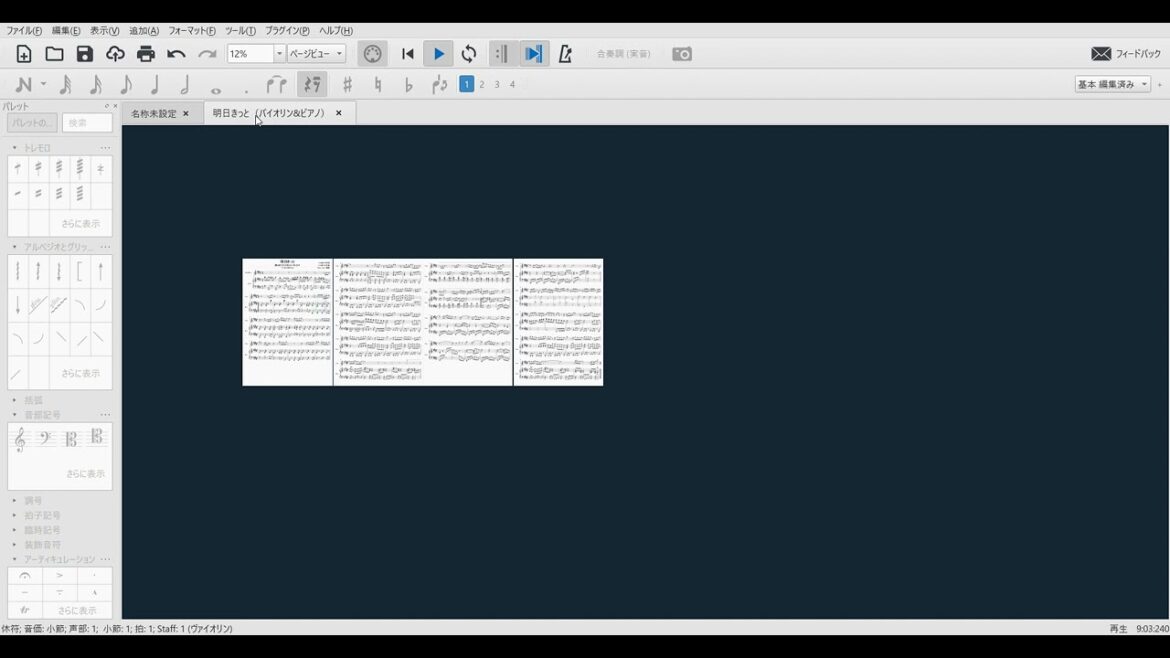
Task: Toggle loop playback
Action: click(469, 54)
